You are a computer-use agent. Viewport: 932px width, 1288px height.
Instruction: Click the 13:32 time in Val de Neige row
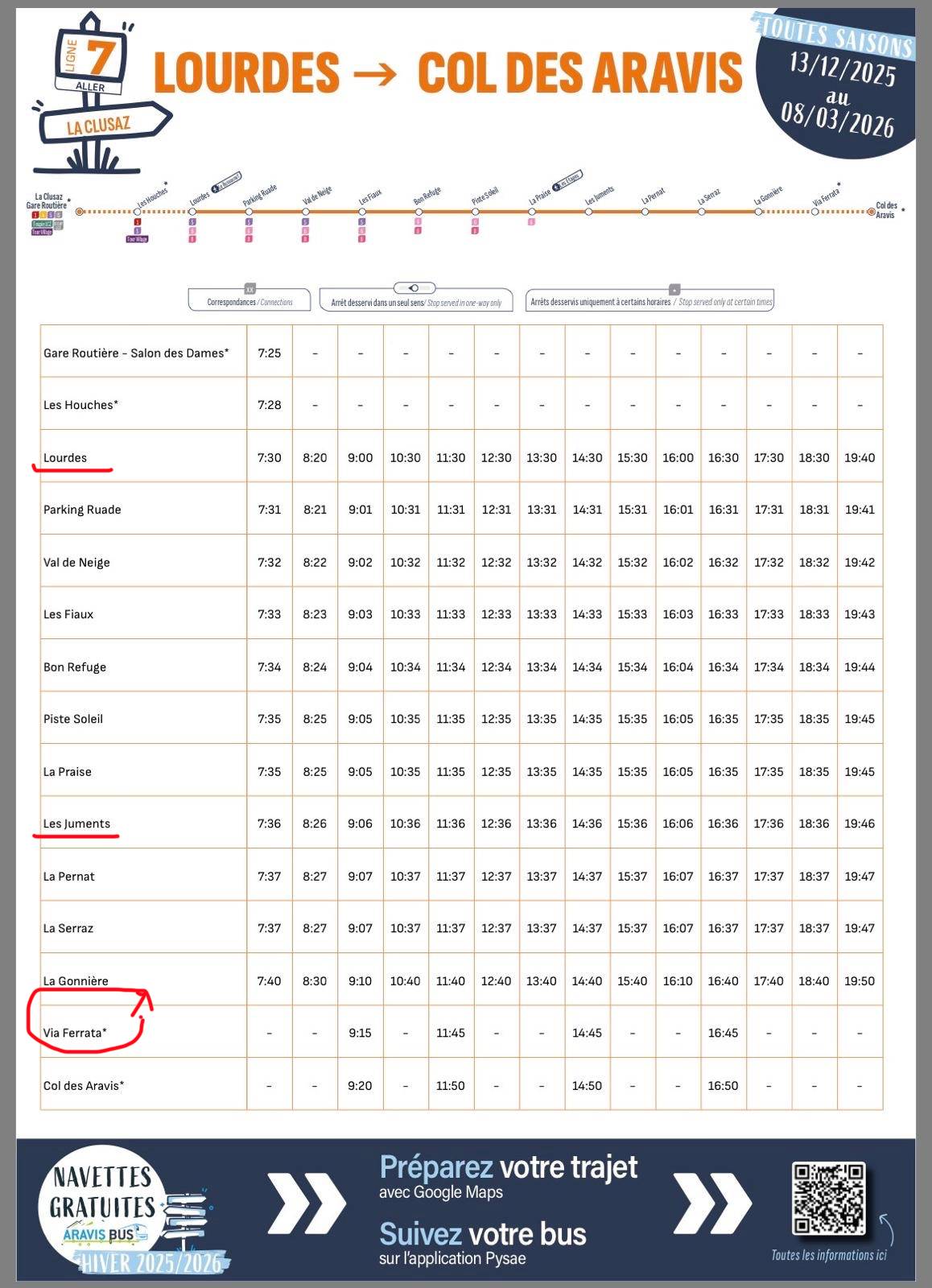[x=542, y=562]
